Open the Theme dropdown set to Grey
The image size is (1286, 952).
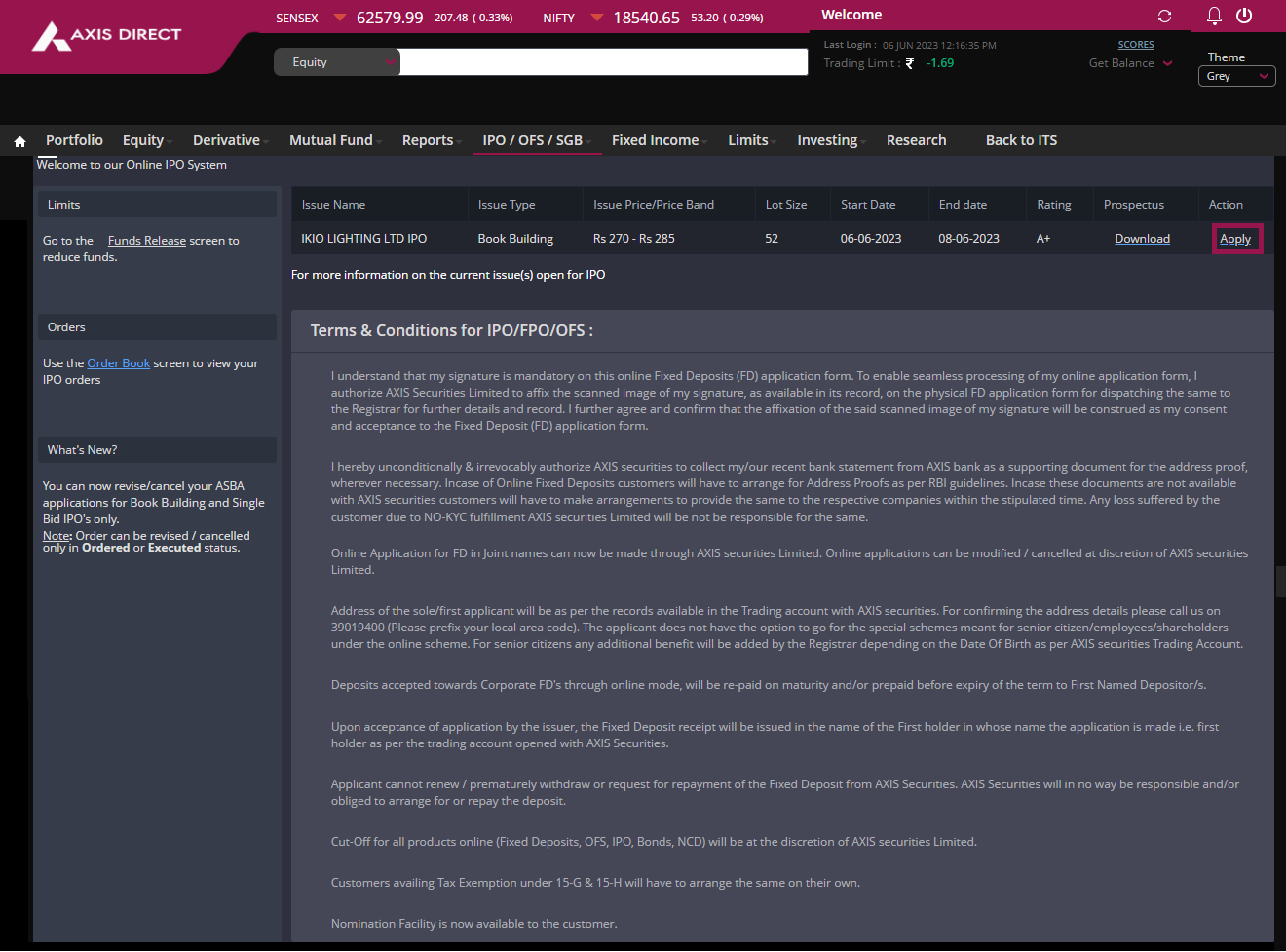1236,76
